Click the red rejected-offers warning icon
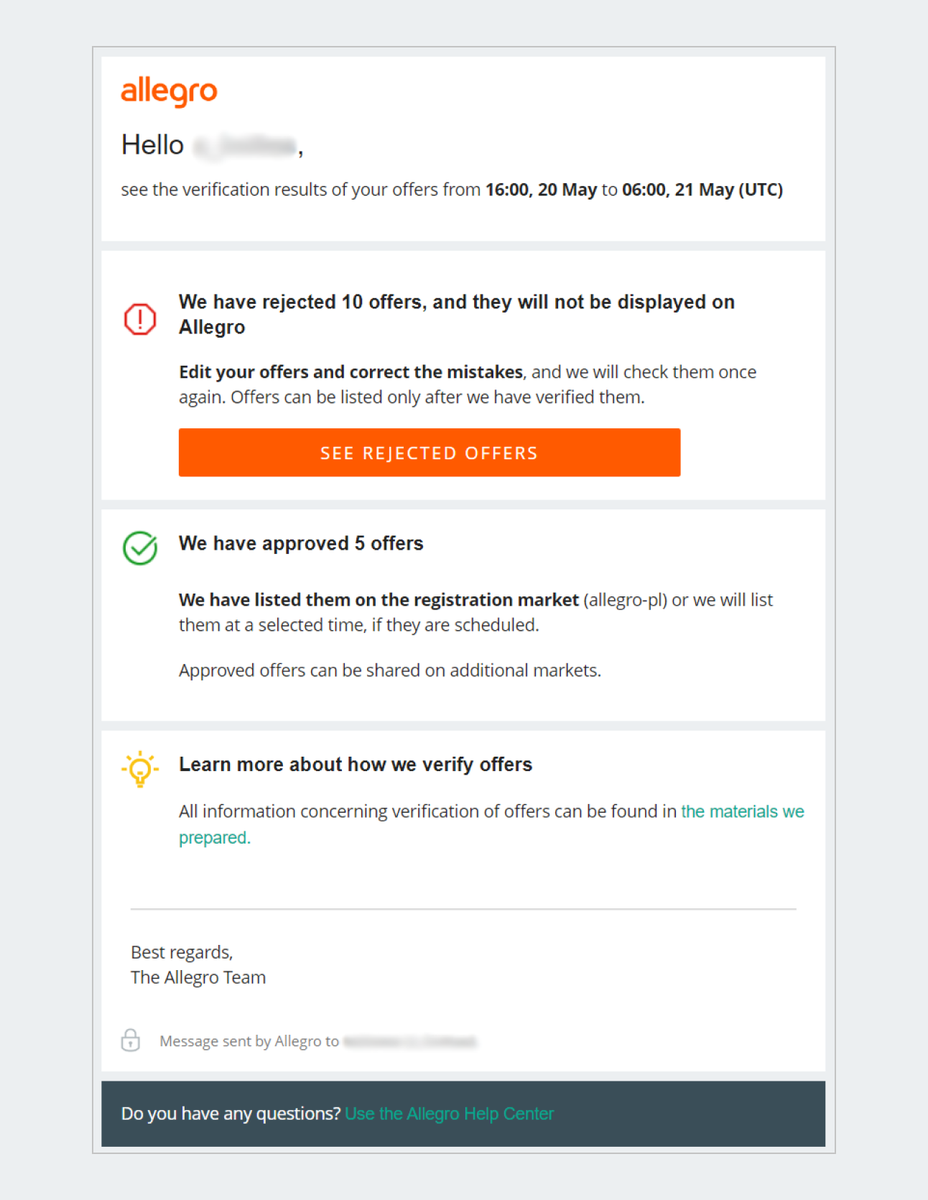 click(140, 319)
